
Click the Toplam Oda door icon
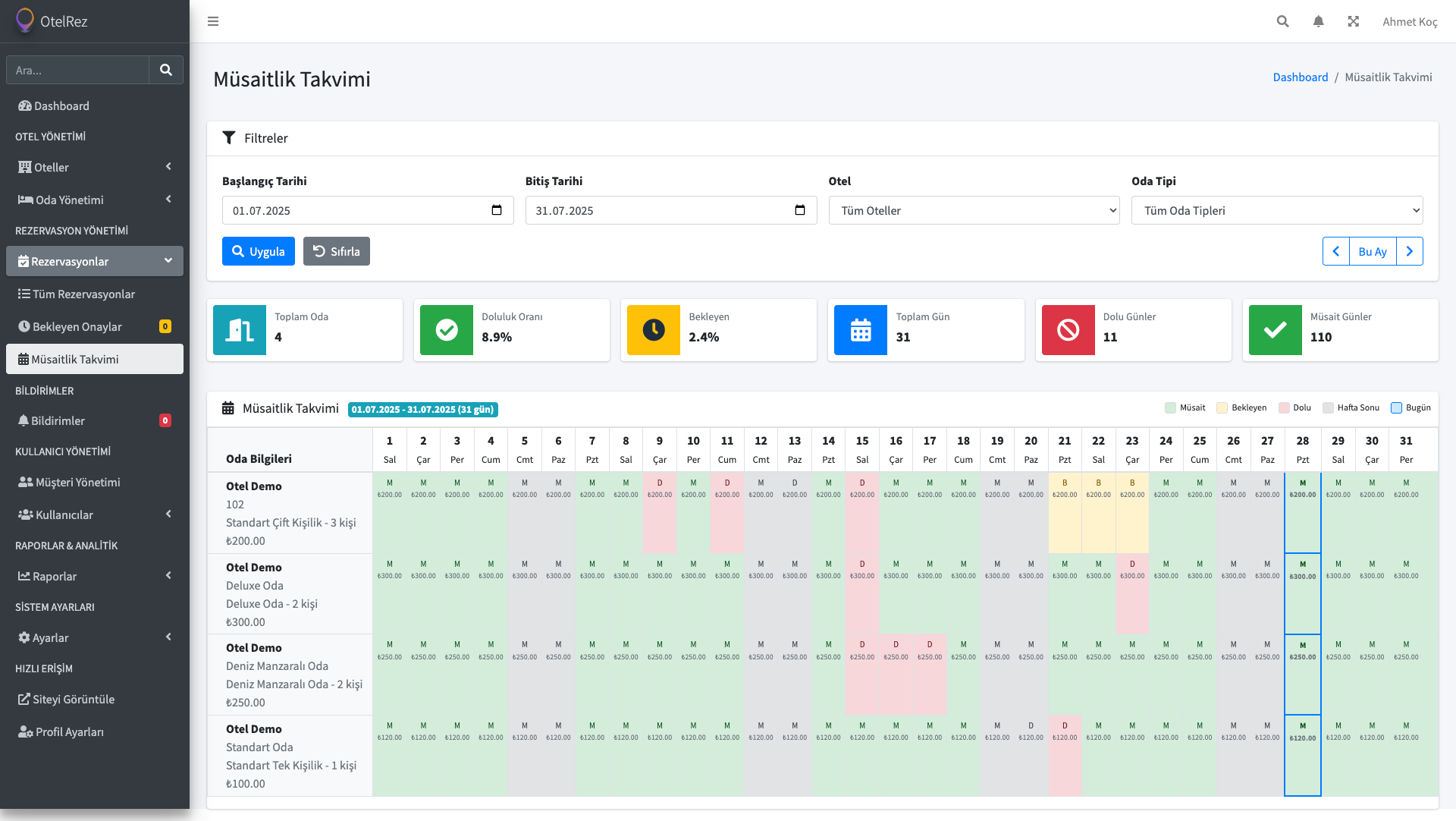(240, 330)
